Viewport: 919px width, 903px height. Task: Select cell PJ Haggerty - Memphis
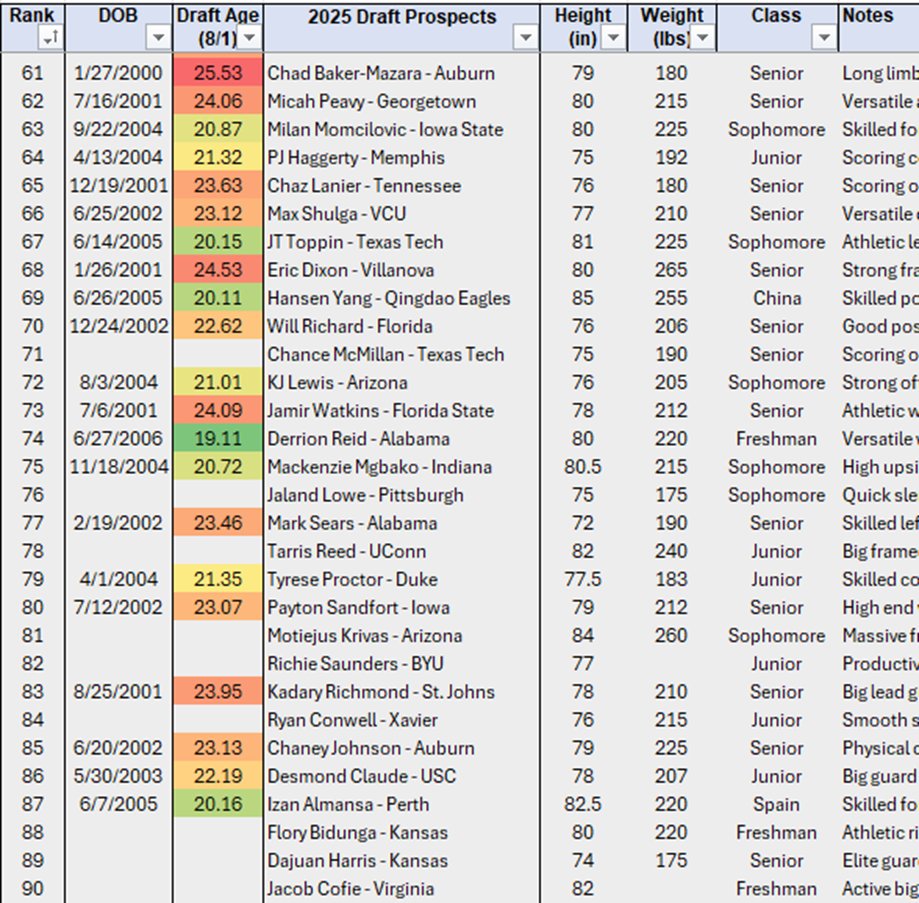tap(401, 158)
